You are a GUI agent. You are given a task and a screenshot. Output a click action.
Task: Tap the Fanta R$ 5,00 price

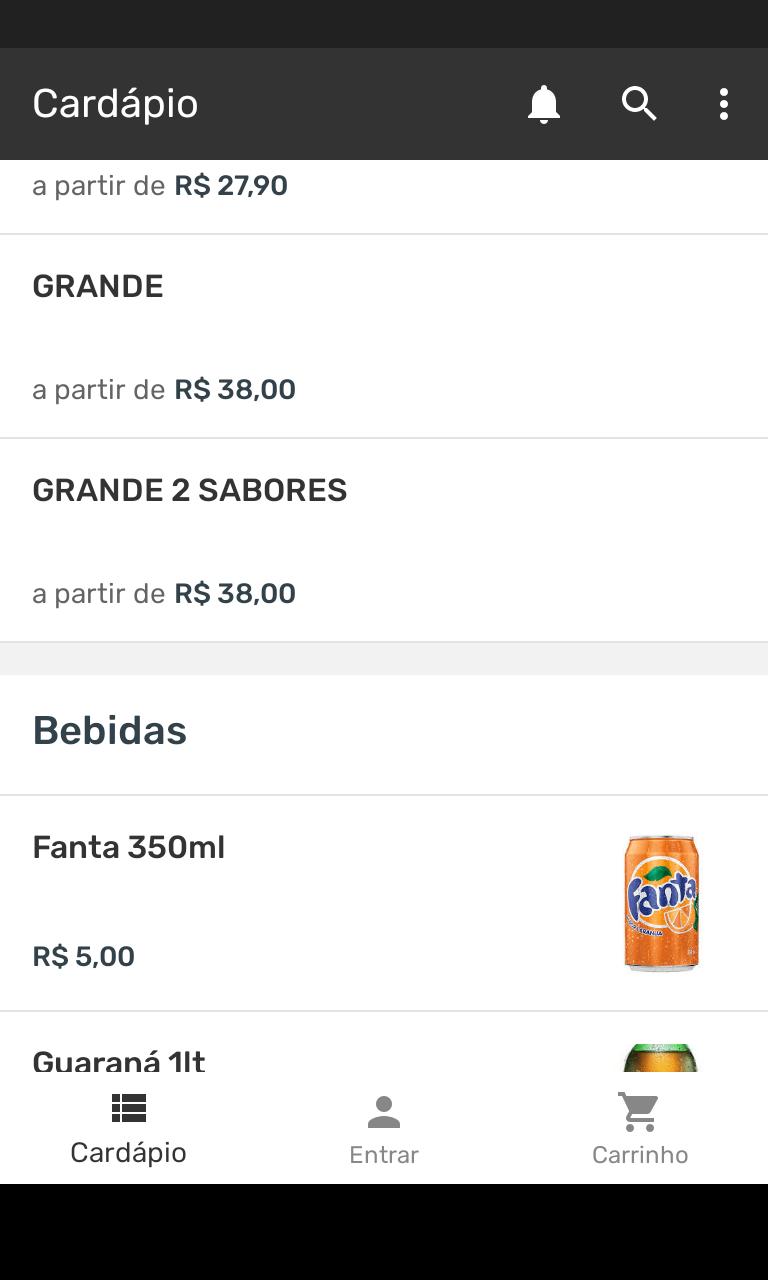pyautogui.click(x=84, y=957)
